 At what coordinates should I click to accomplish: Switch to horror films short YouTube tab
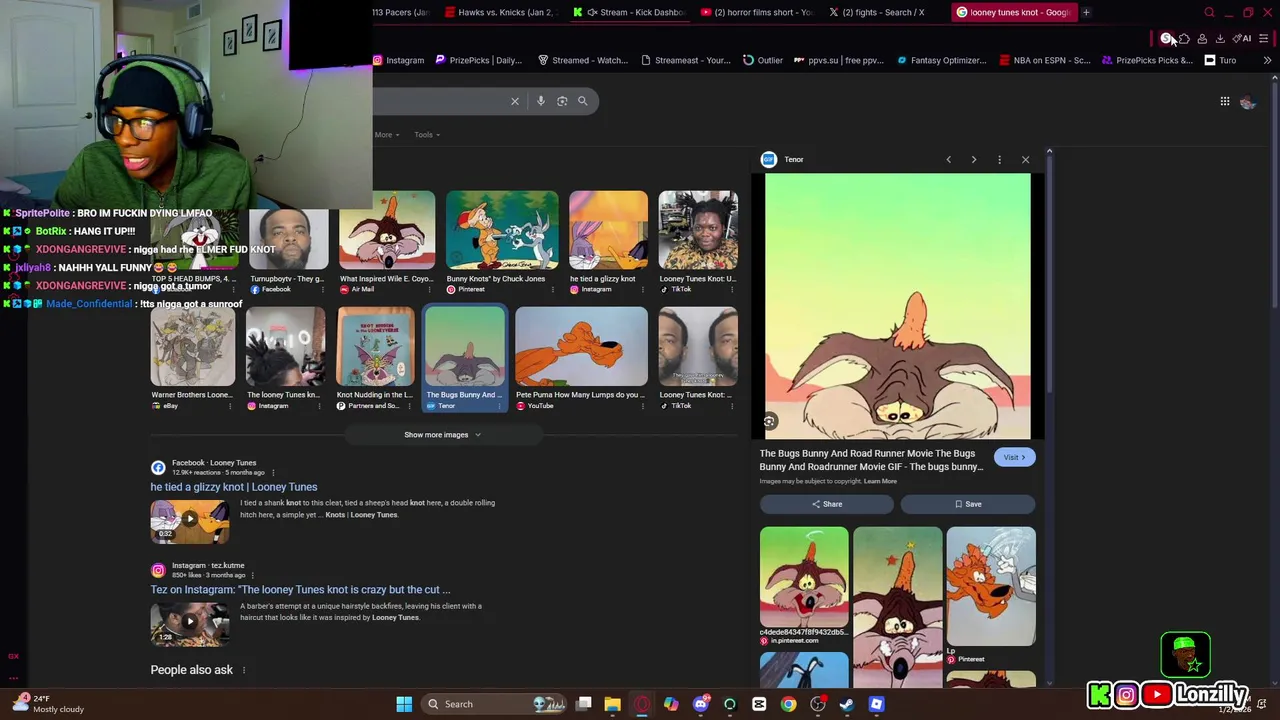(756, 12)
